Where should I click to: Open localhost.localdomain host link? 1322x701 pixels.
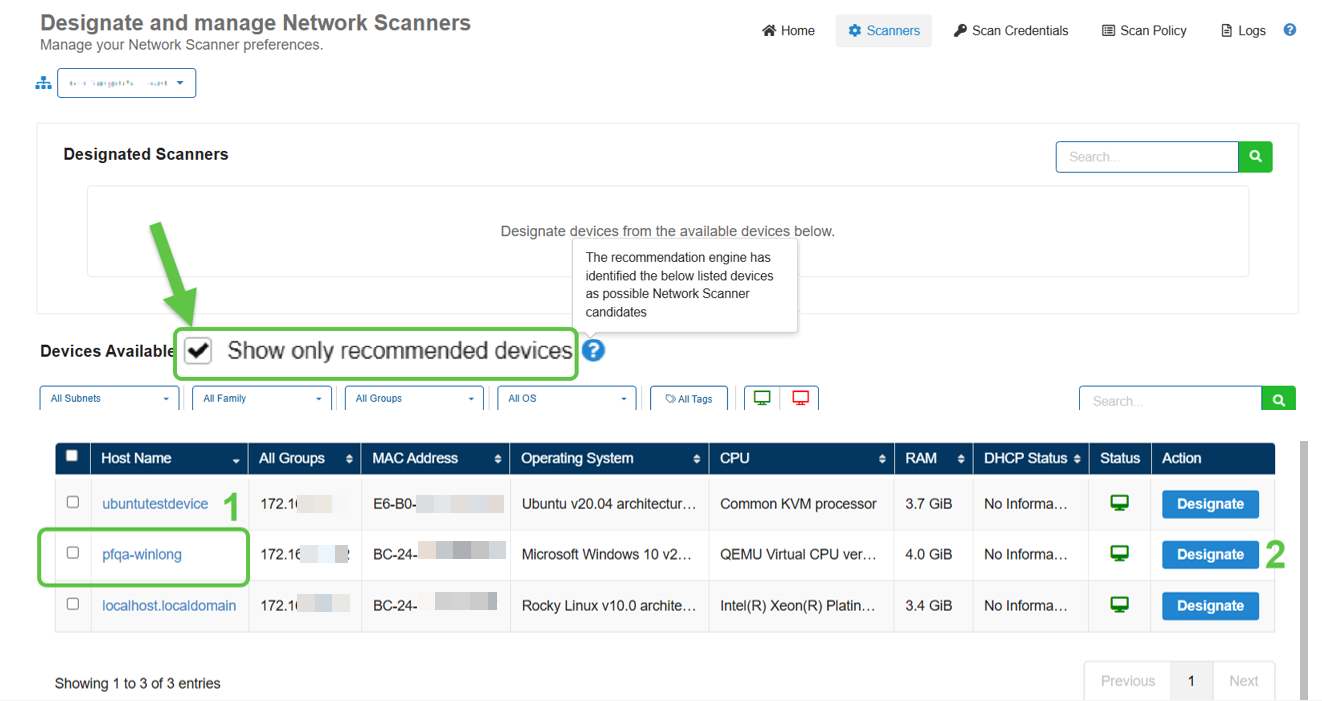169,606
